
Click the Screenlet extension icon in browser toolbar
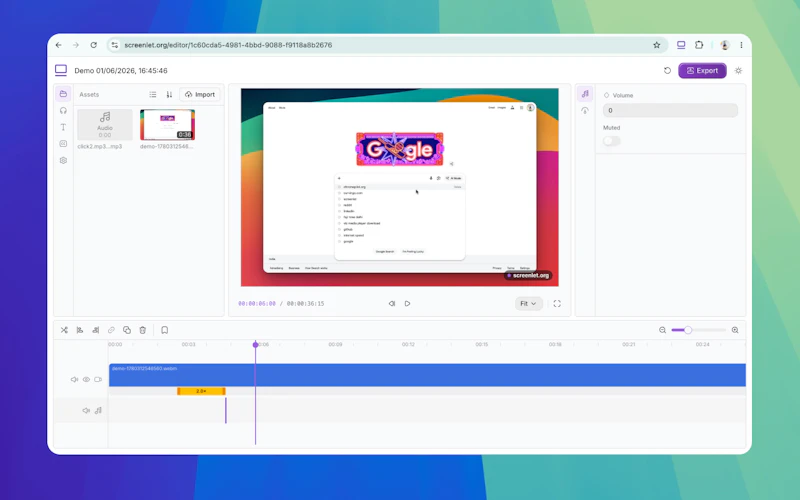(681, 45)
